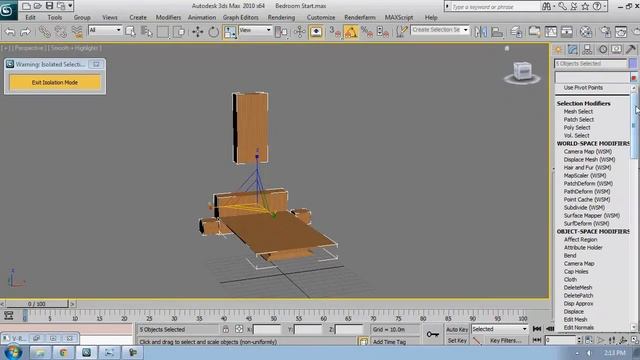The width and height of the screenshot is (640, 360).
Task: Select the Edit Mesh modifier
Action: (576, 320)
